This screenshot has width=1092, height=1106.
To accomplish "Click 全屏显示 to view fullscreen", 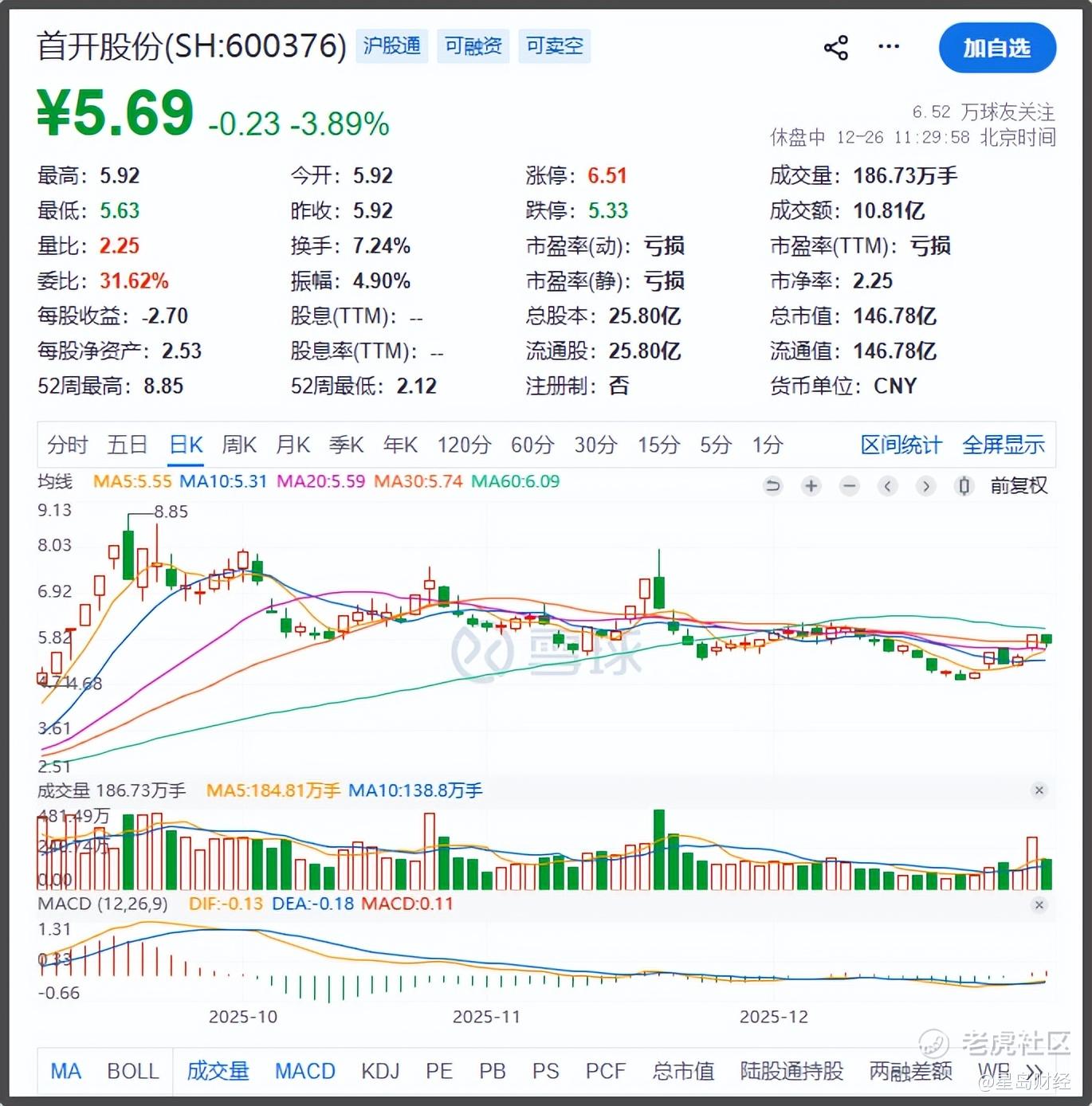I will (1003, 445).
